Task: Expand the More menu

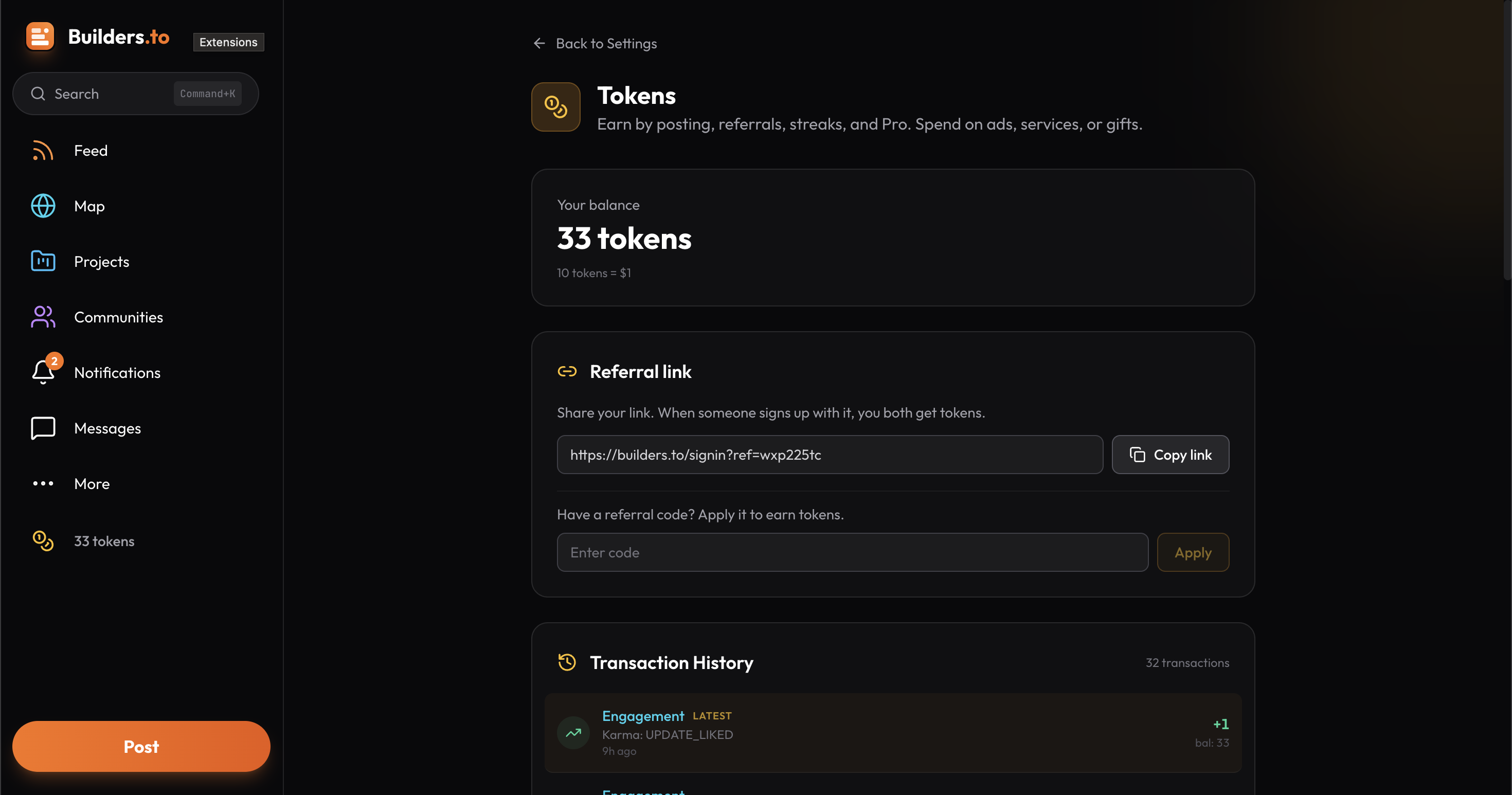Action: pyautogui.click(x=92, y=484)
